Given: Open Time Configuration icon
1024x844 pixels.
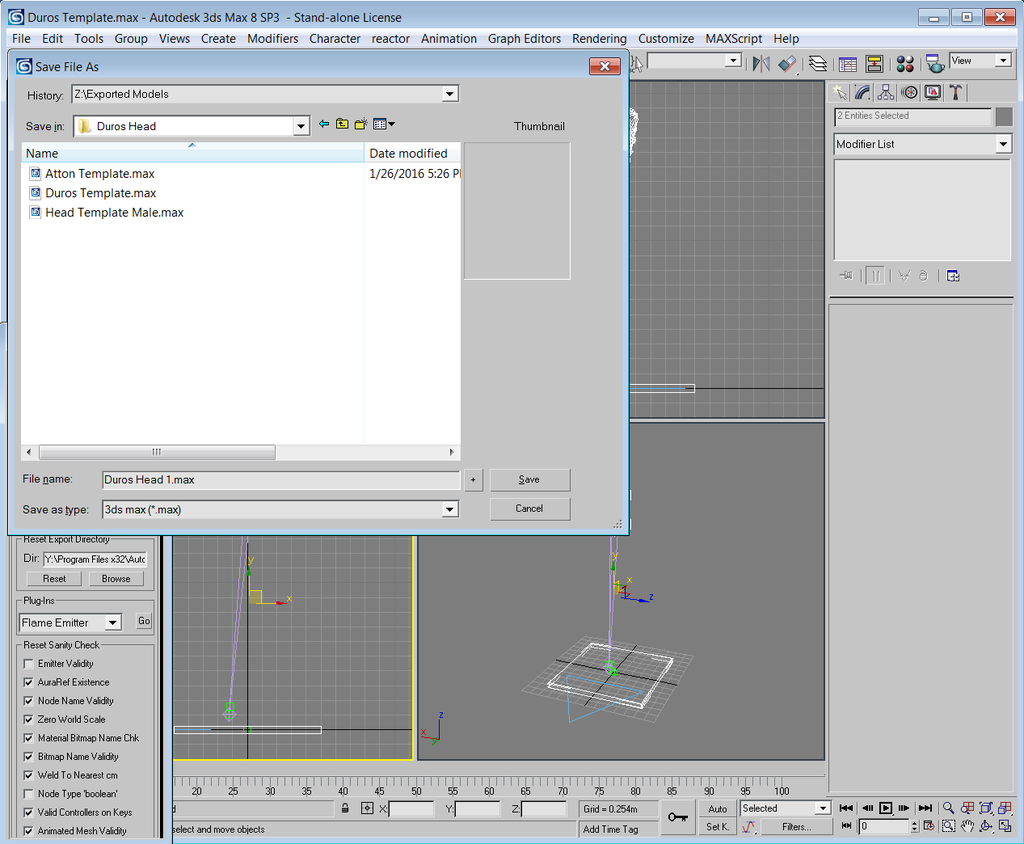Looking at the screenshot, I should (929, 826).
